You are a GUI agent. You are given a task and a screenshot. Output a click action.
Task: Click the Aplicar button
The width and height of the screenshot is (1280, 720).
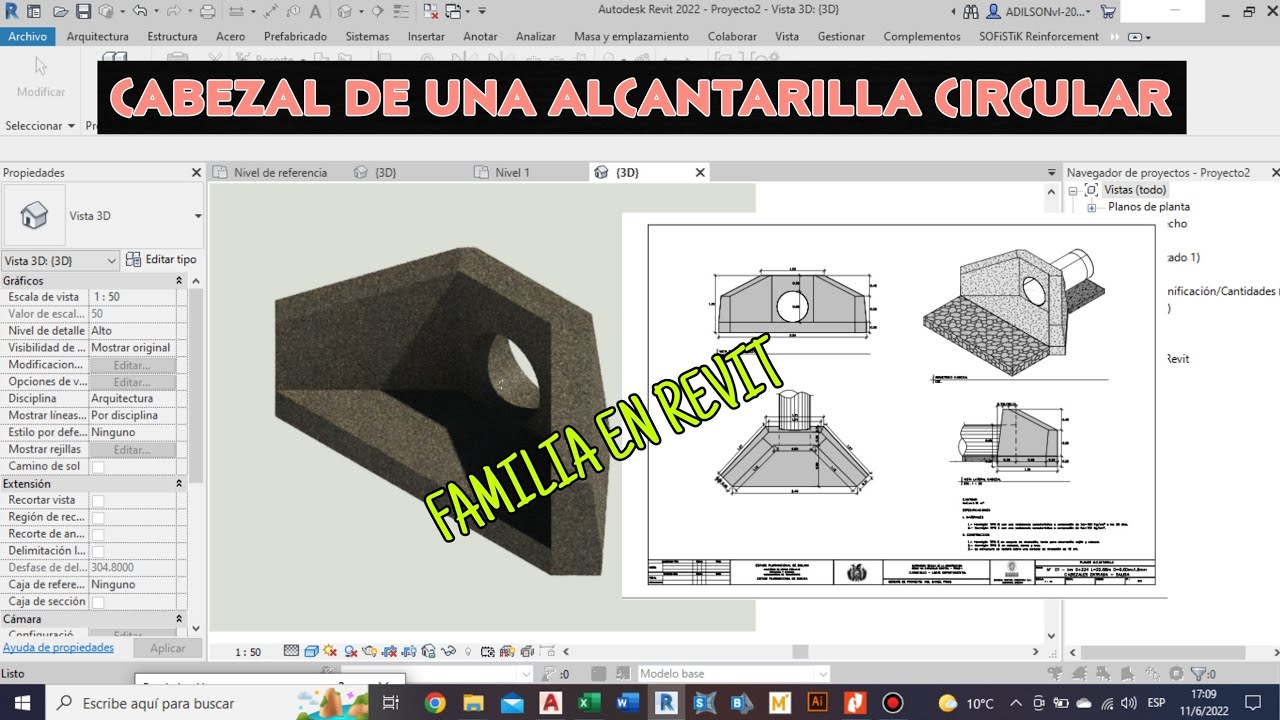[168, 648]
